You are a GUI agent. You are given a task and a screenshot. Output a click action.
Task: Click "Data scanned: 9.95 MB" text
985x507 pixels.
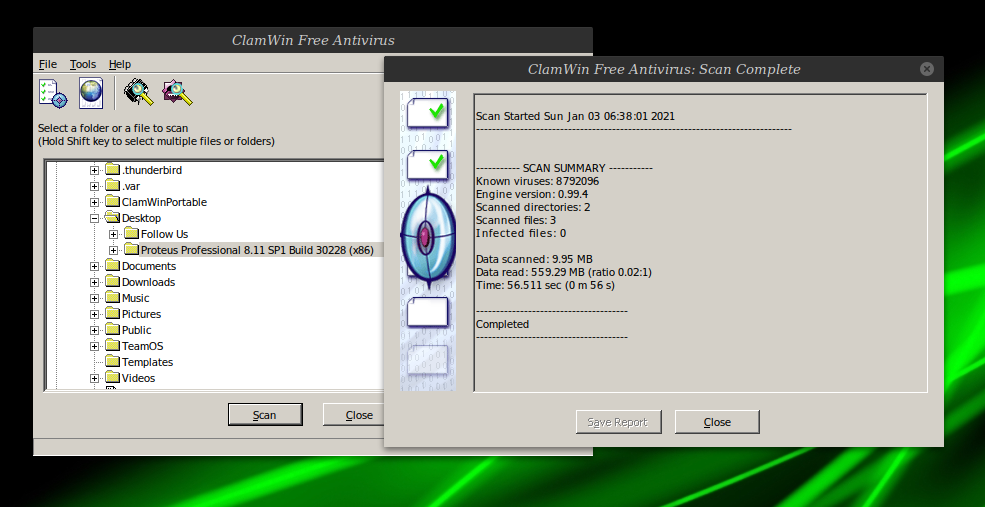pos(534,259)
